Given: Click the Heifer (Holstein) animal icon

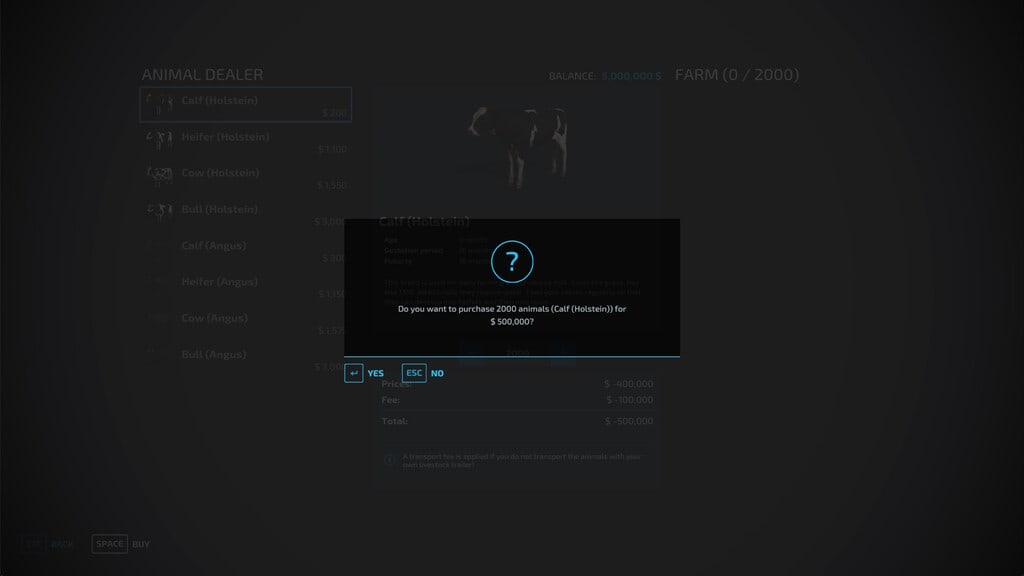Looking at the screenshot, I should pyautogui.click(x=160, y=138).
